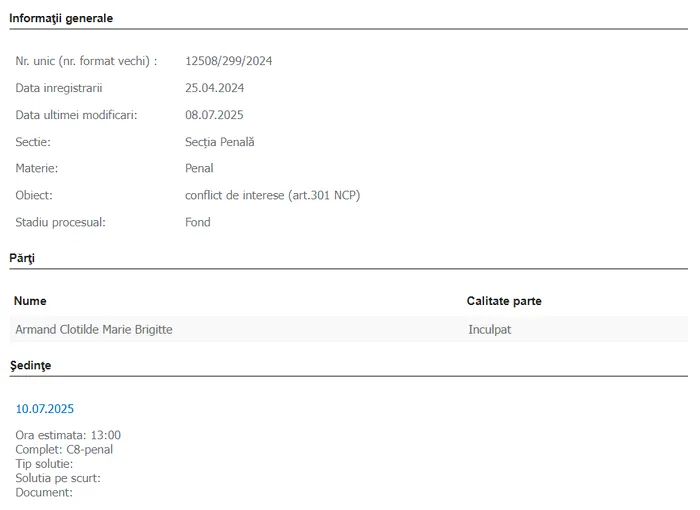Viewport: 700px width, 510px height.
Task: Click the Ora estimata 13:00 line
Action: (x=68, y=435)
